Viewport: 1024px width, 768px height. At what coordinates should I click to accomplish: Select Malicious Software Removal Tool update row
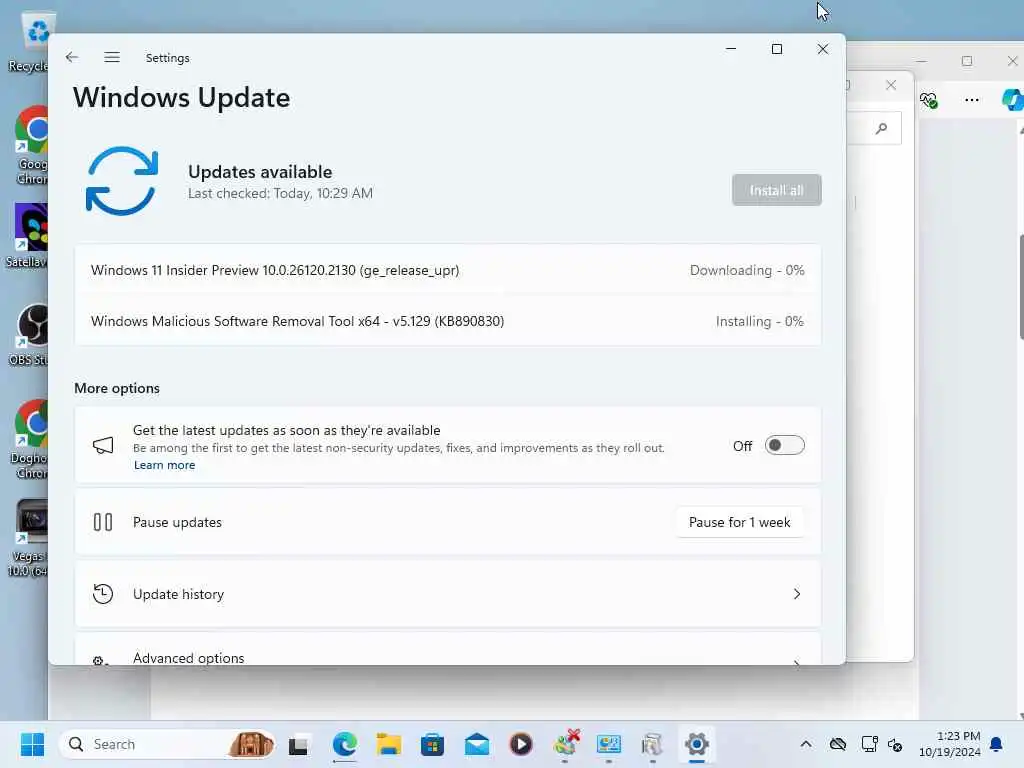[447, 321]
